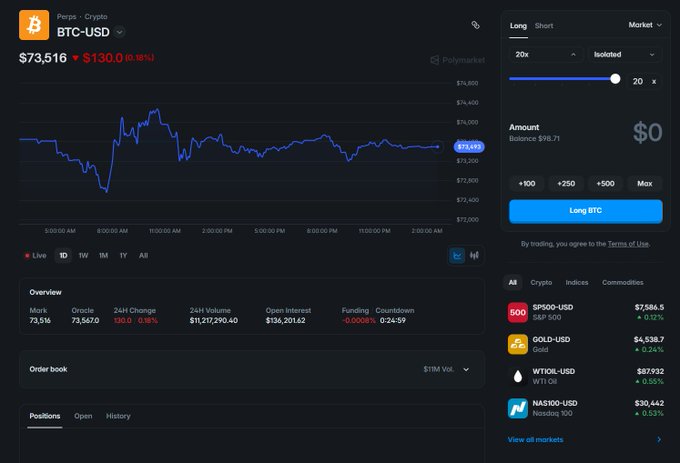Image resolution: width=680 pixels, height=463 pixels.
Task: Toggle Live chart mode
Action: [x=36, y=256]
